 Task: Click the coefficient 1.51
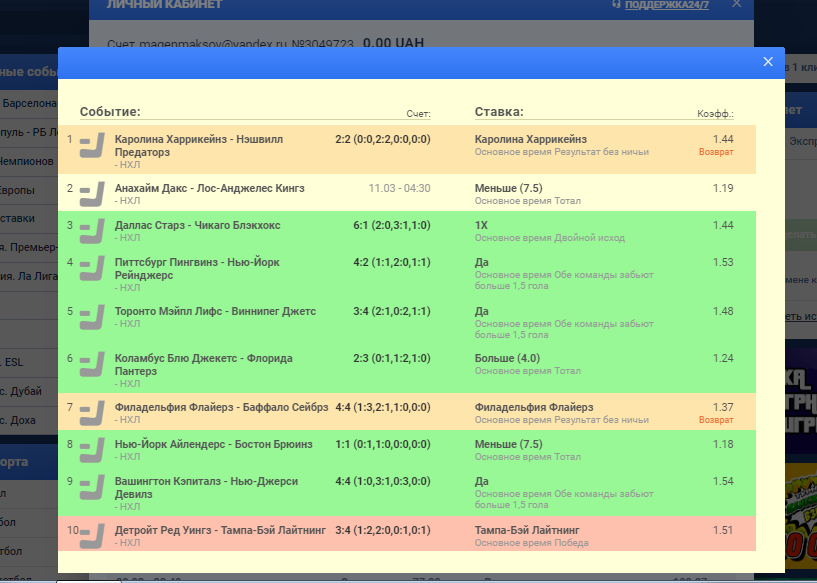pos(723,530)
